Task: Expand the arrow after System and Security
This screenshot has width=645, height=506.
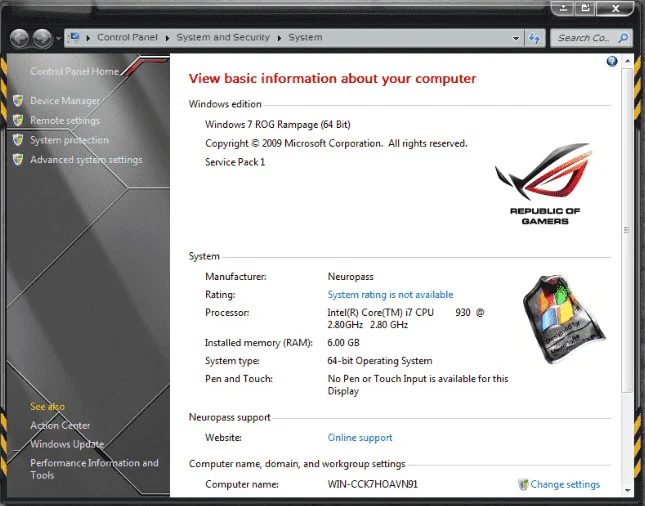Action: [279, 38]
